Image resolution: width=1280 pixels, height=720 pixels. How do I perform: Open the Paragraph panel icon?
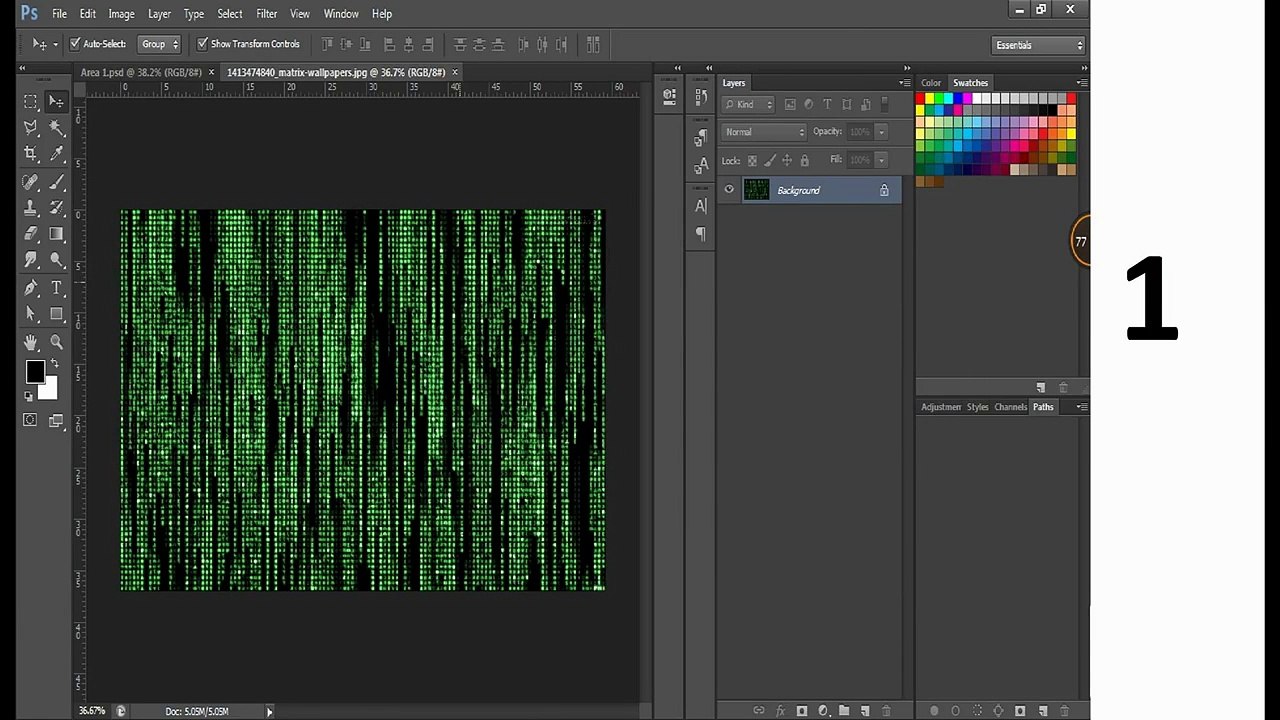(701, 234)
